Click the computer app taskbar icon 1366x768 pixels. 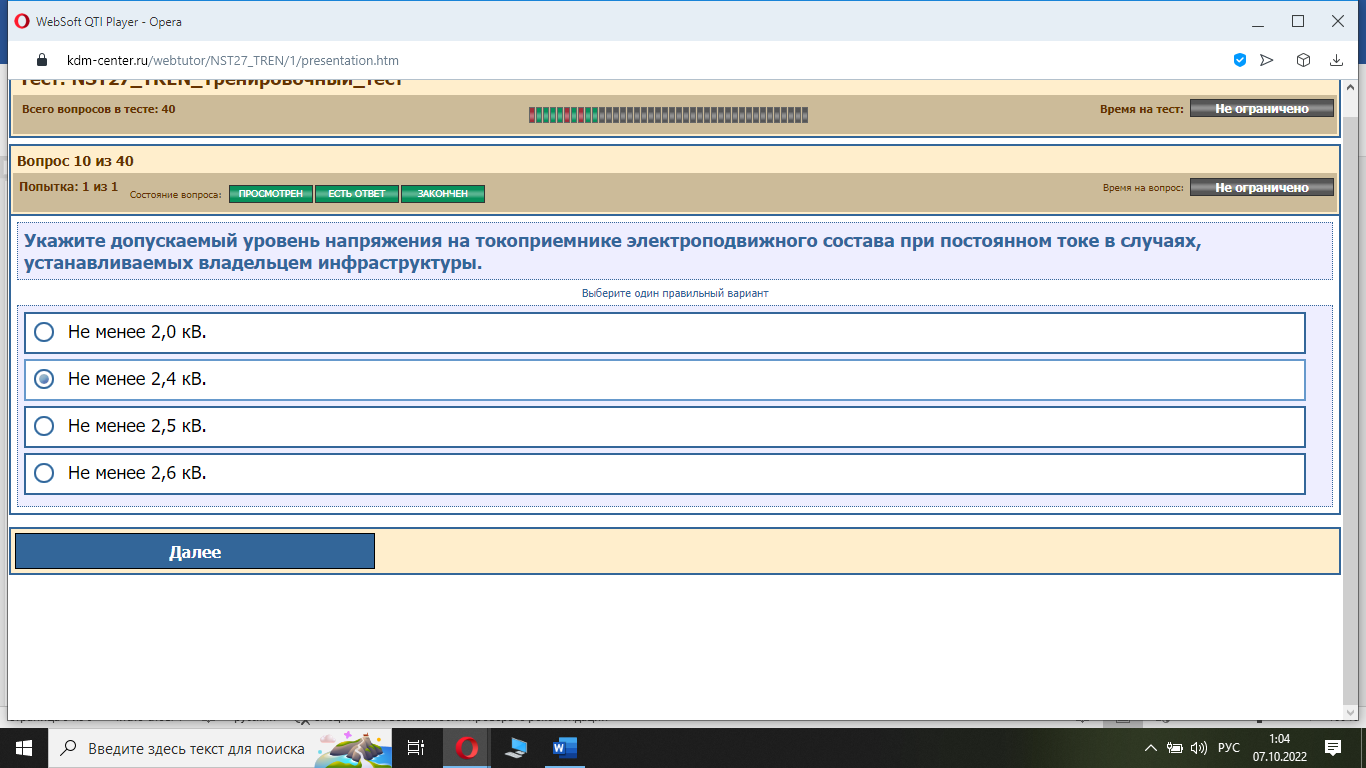tap(516, 748)
